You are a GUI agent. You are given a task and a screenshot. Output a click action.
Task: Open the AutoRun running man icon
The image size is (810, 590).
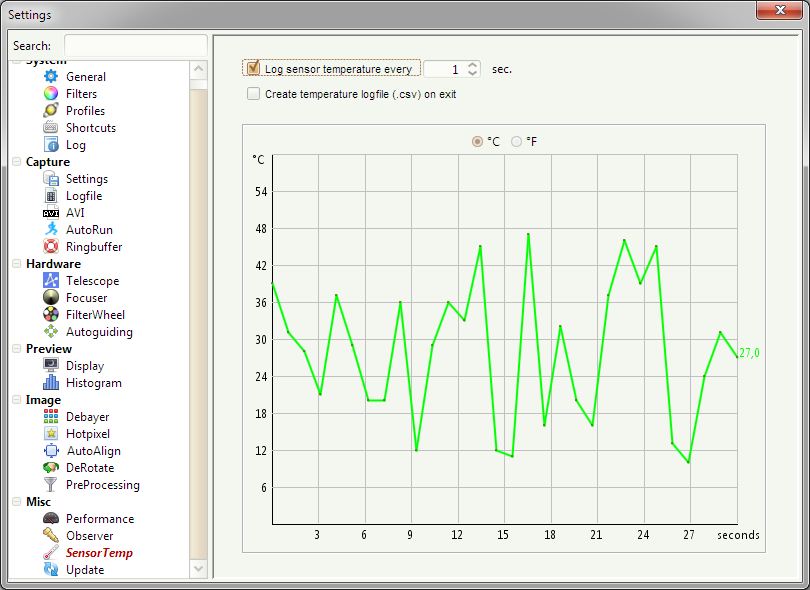[x=51, y=229]
